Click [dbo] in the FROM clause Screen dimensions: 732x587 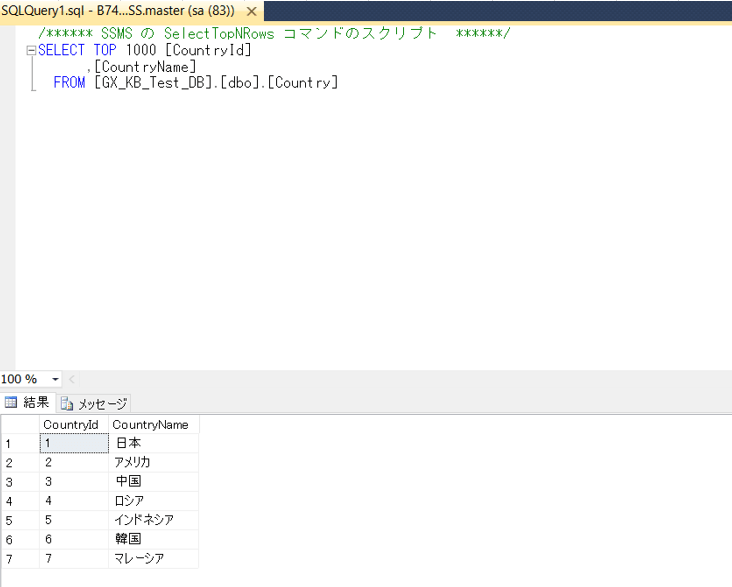239,83
